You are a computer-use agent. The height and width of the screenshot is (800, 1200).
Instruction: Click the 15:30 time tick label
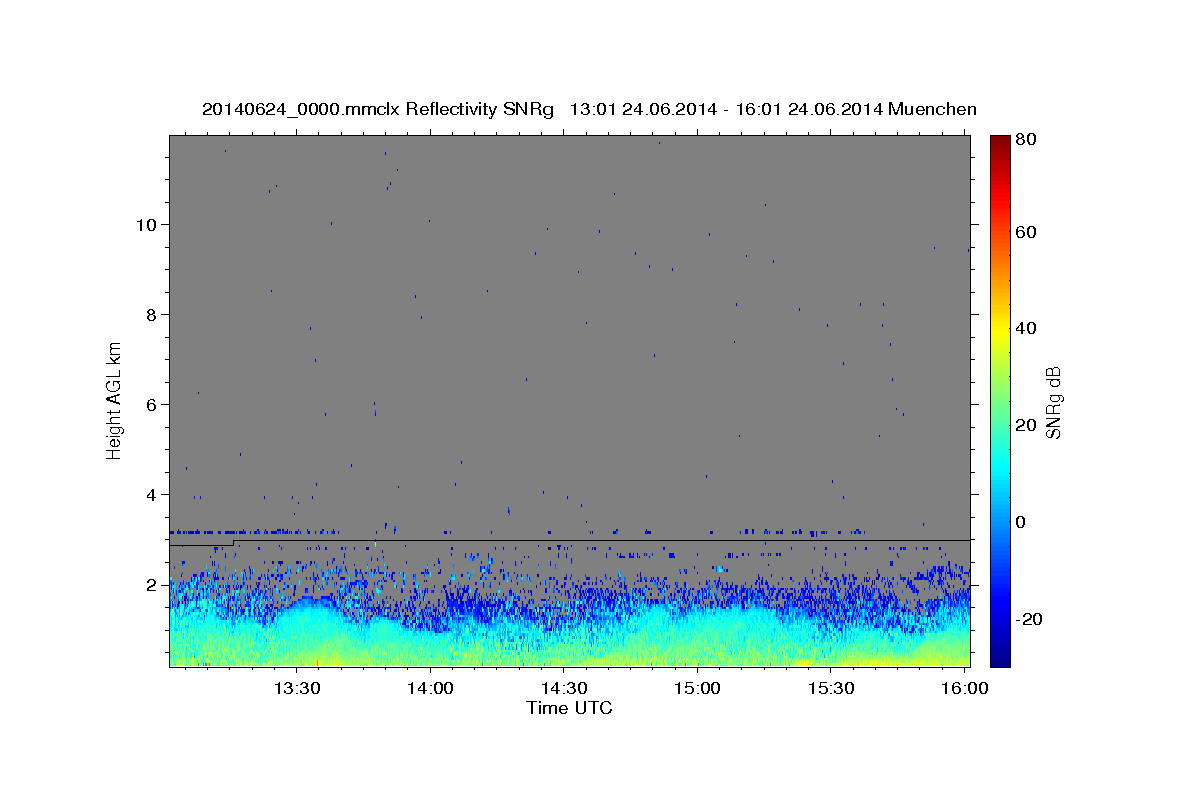[x=830, y=689]
